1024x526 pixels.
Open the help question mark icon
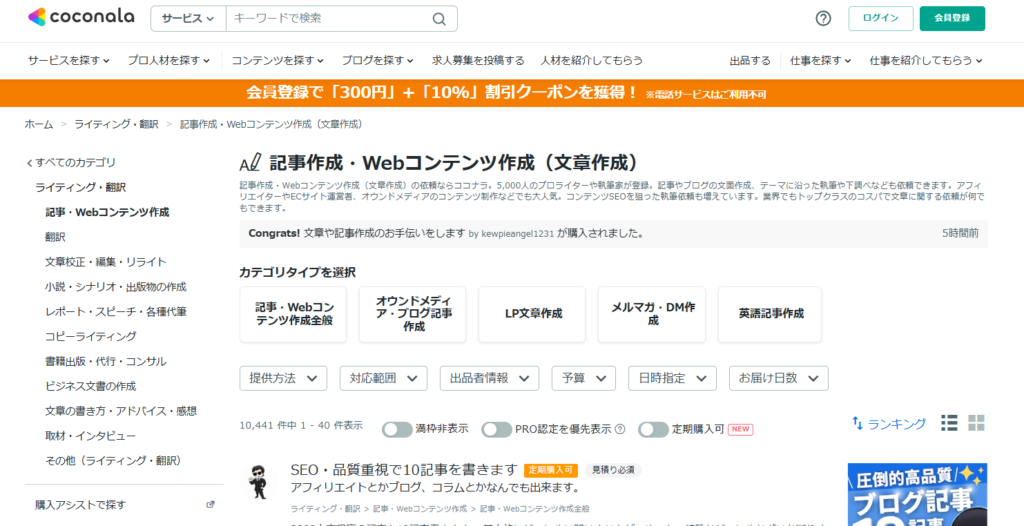tap(823, 19)
